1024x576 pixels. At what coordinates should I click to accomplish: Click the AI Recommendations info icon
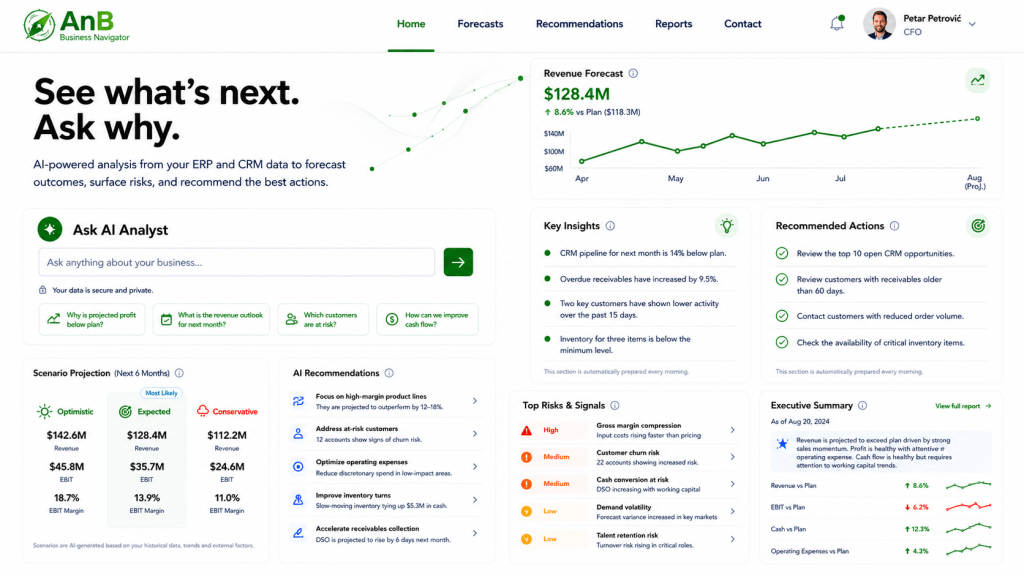(389, 373)
